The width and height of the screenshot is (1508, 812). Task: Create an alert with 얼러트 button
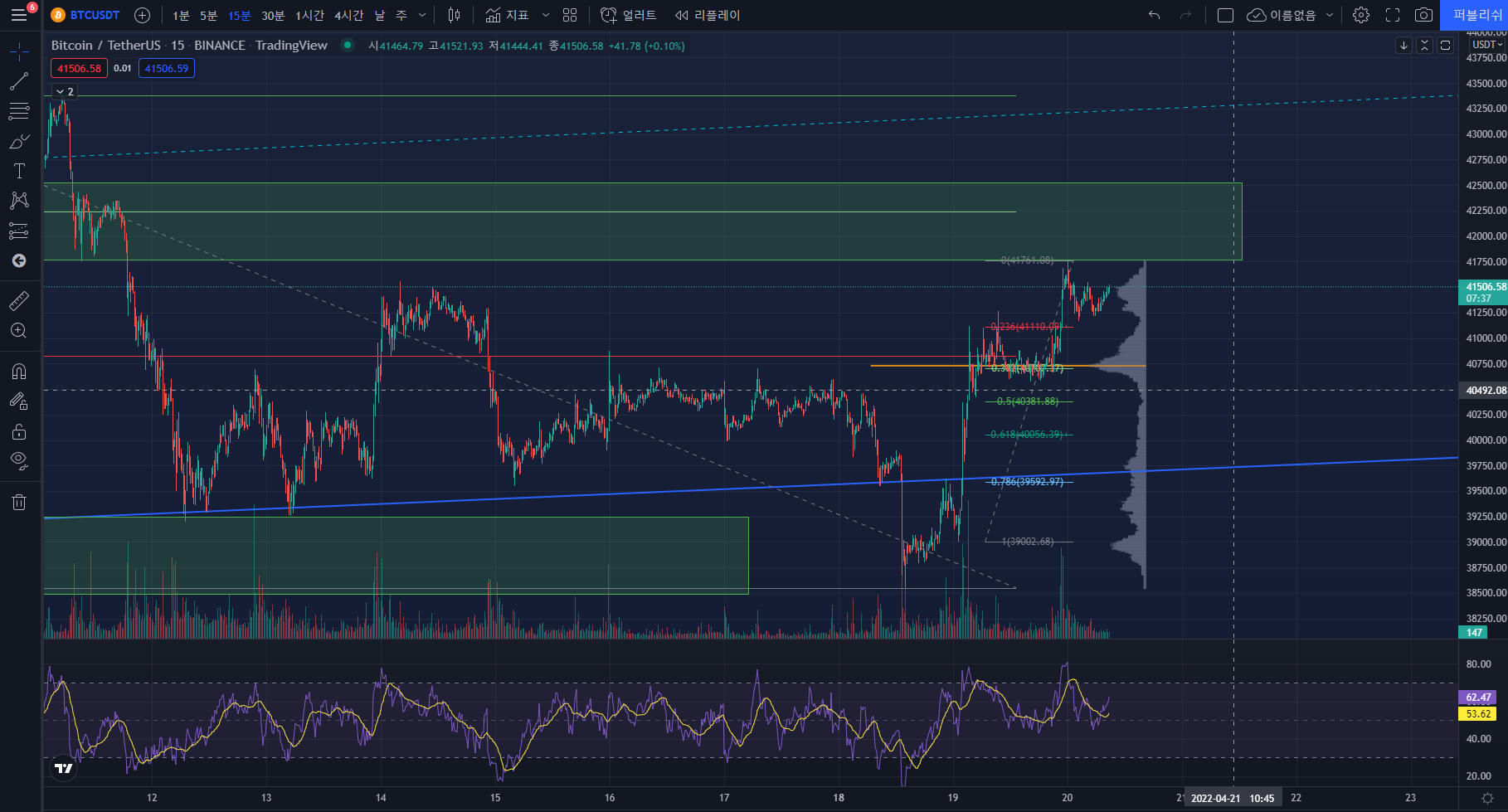click(x=628, y=15)
